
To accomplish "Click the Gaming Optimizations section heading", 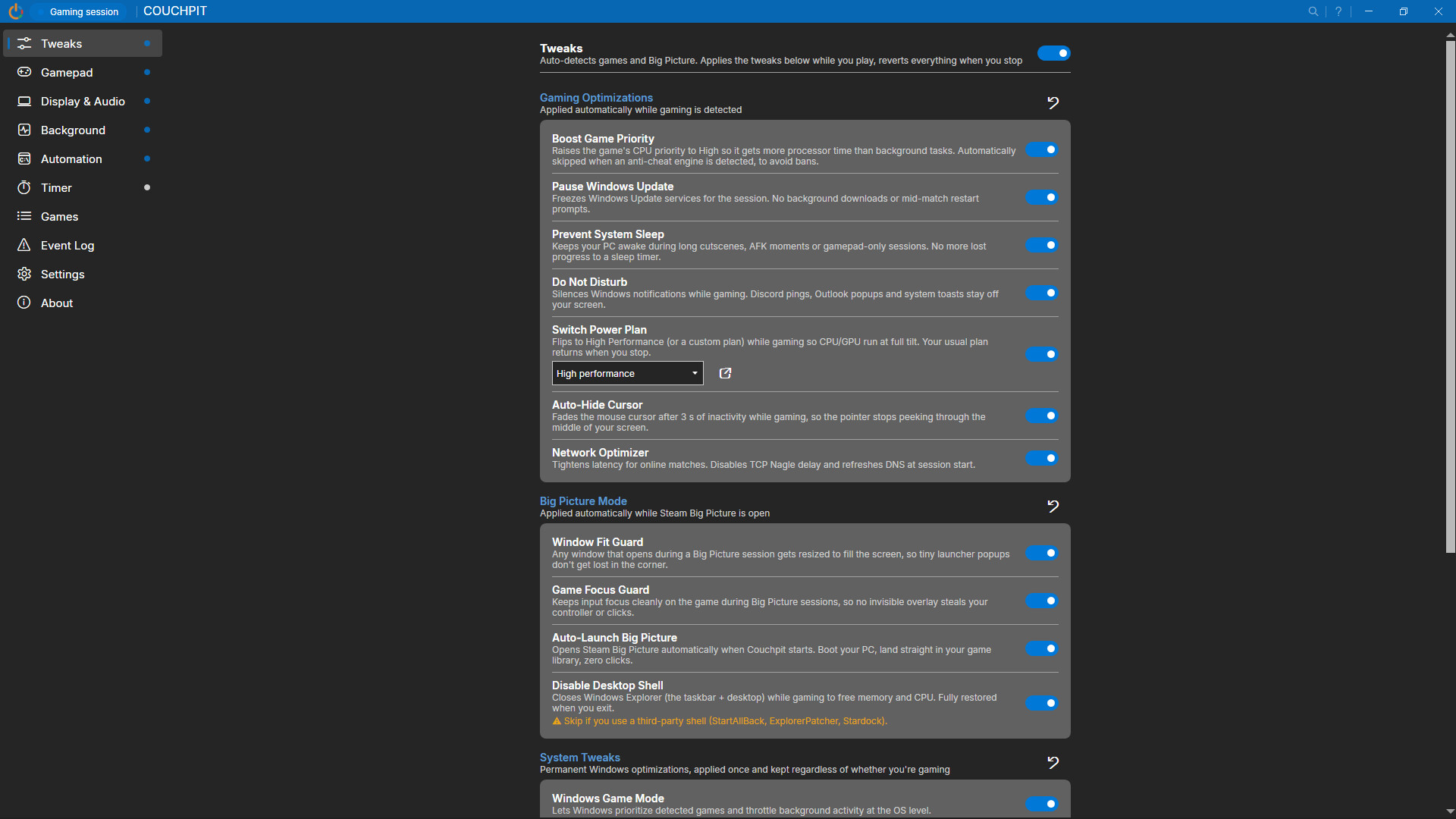I will click(596, 98).
